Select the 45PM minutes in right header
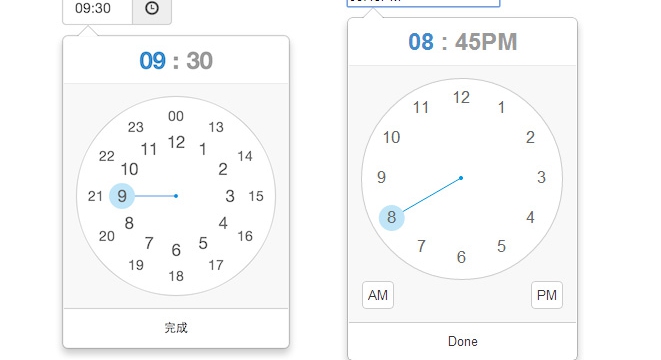 click(486, 42)
